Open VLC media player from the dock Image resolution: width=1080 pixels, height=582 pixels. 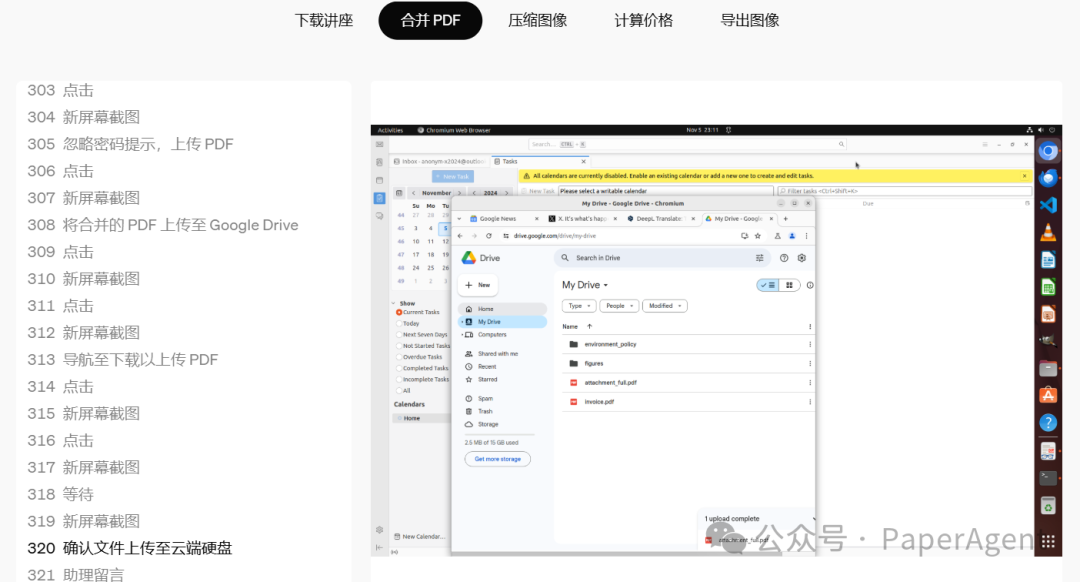[x=1047, y=231]
